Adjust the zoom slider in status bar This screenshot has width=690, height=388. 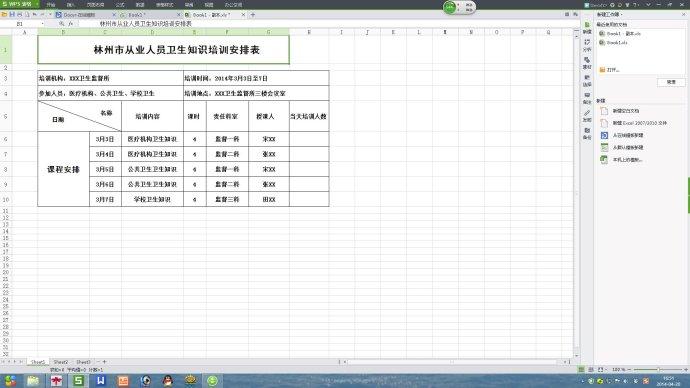pos(658,370)
